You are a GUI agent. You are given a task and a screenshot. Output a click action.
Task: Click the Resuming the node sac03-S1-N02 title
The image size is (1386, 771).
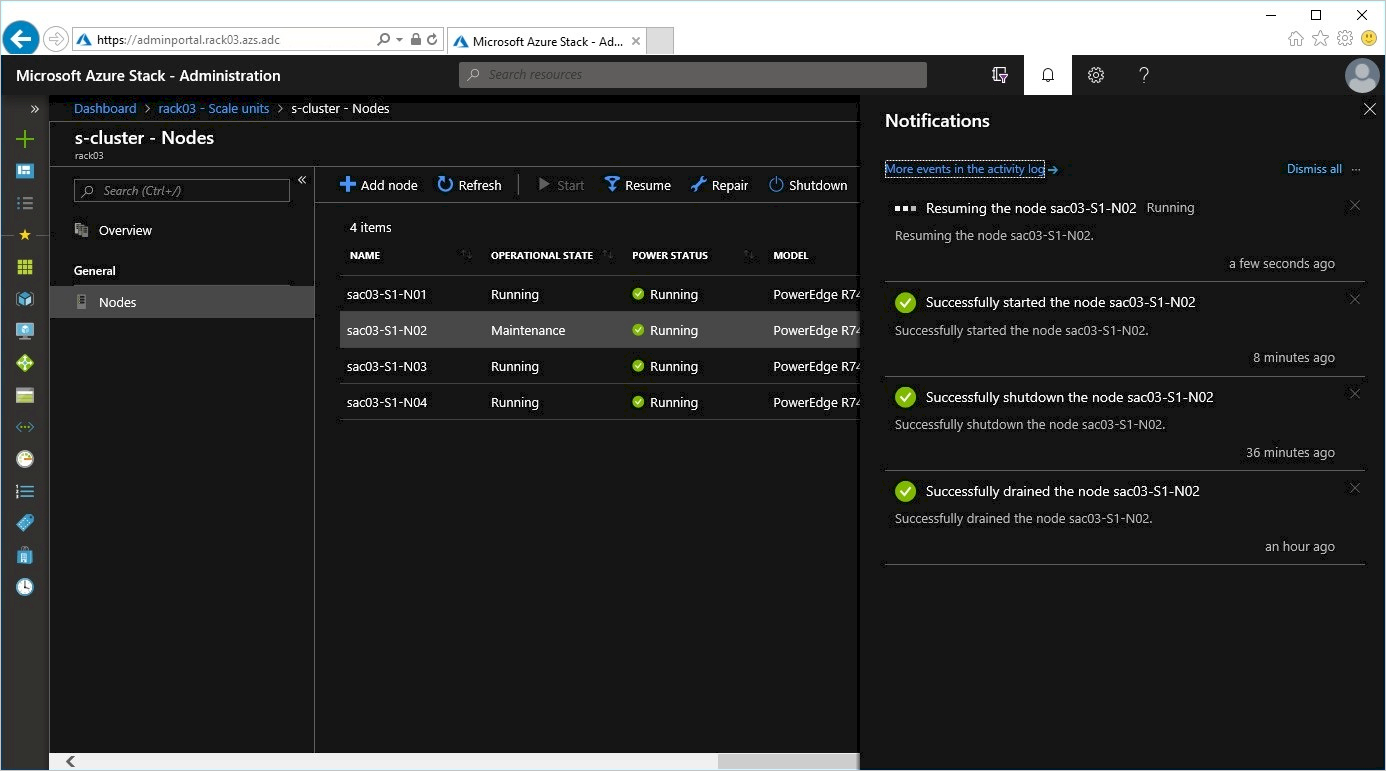1031,208
